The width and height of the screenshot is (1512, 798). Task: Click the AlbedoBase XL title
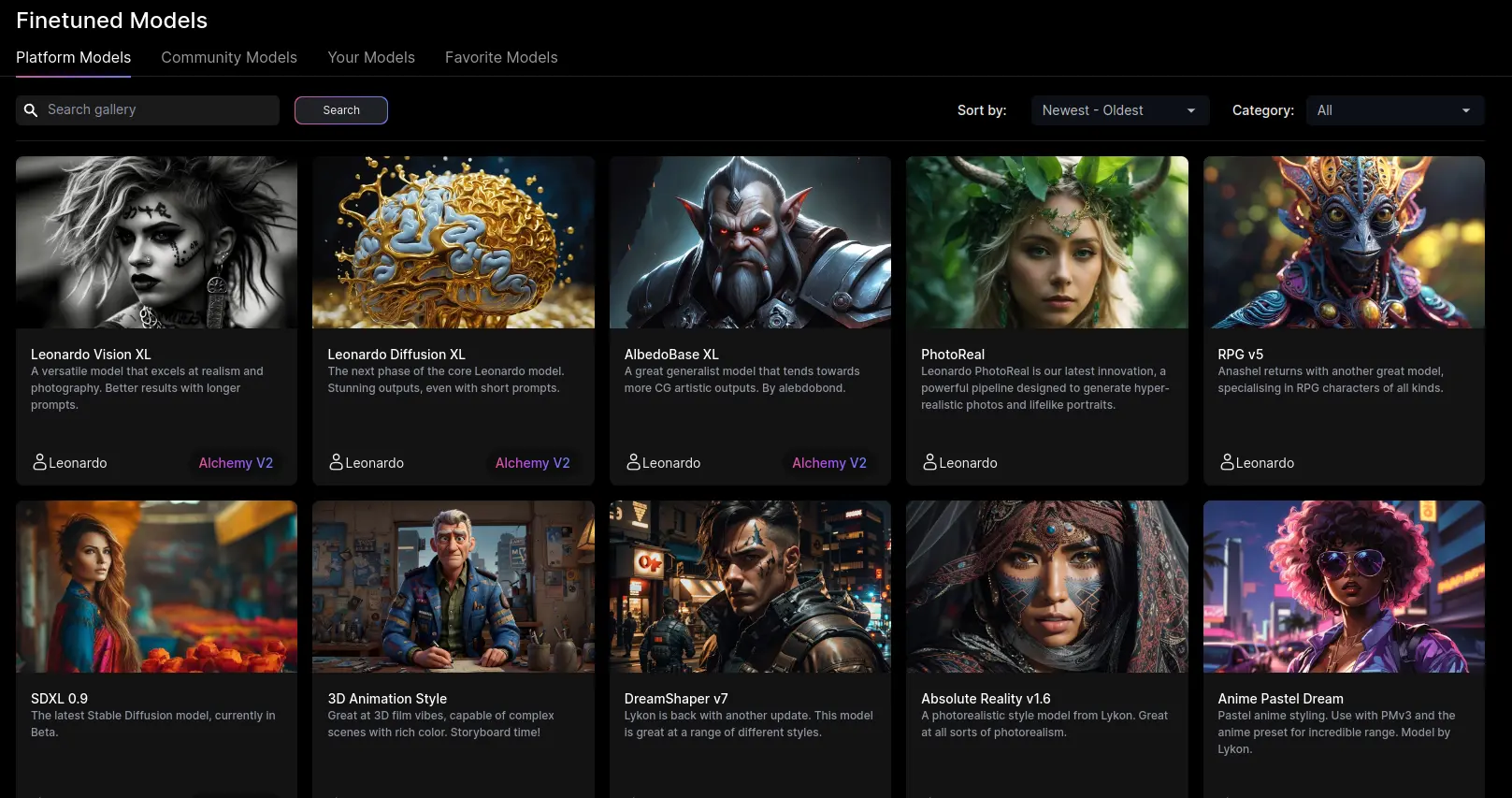(671, 355)
